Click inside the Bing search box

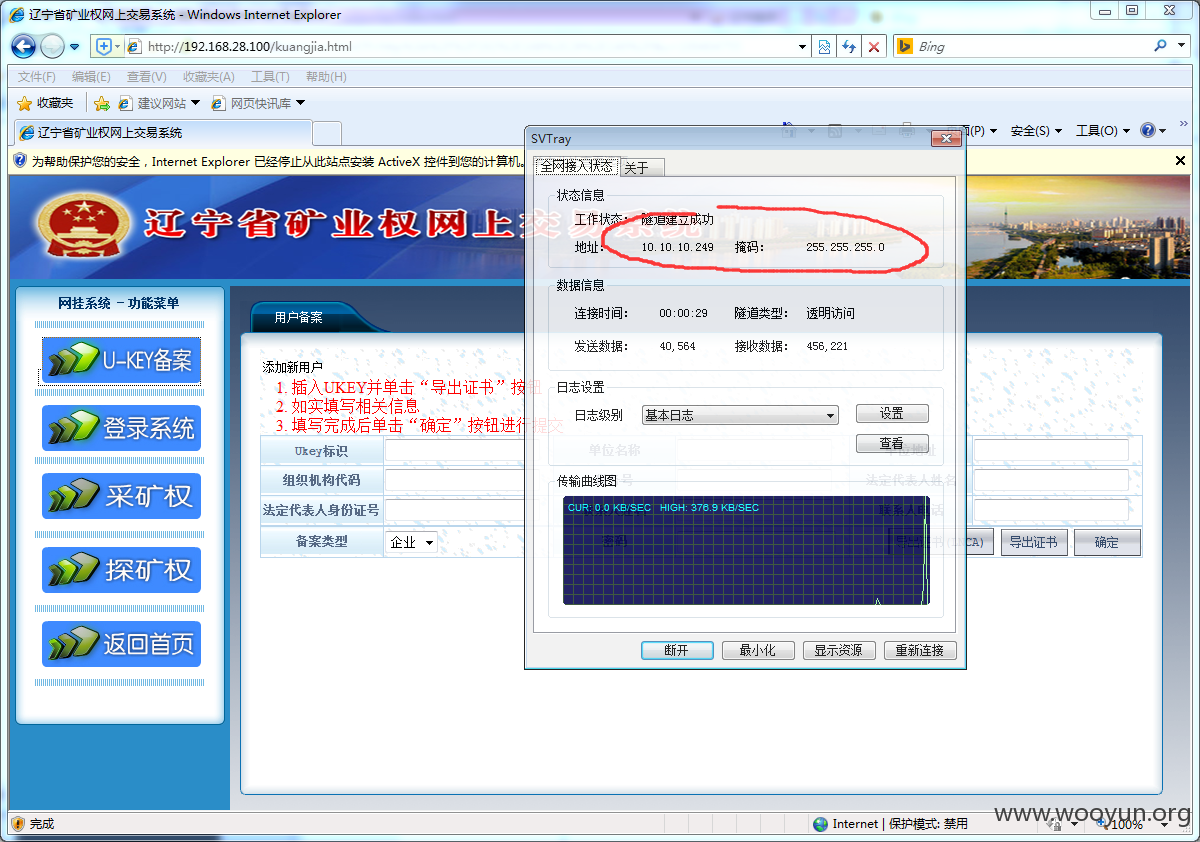1030,46
